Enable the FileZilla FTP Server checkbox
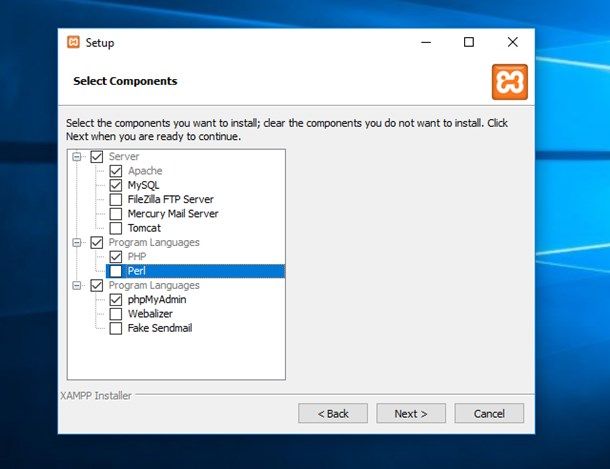The image size is (610, 469). [x=116, y=200]
